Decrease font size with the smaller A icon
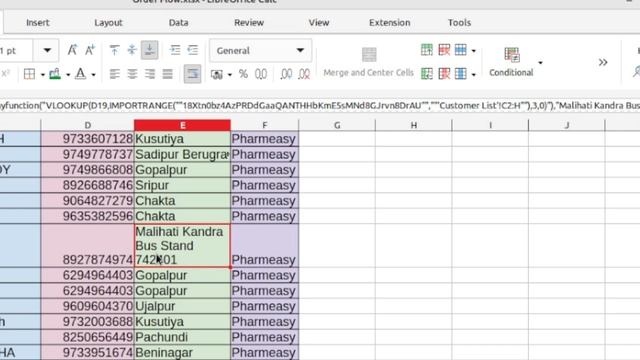Image resolution: width=640 pixels, height=360 pixels. point(90,50)
